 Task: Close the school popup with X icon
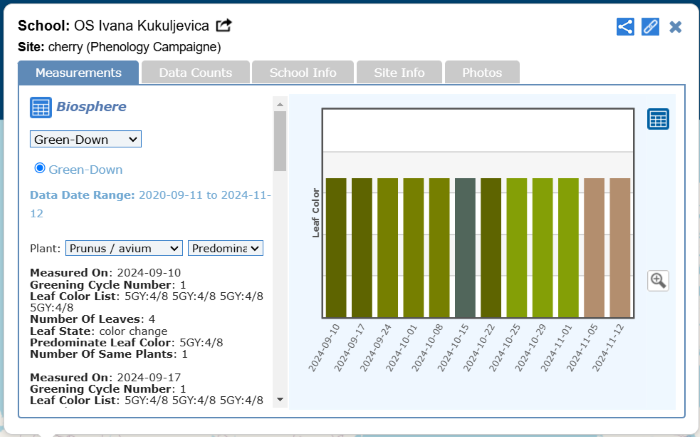click(676, 27)
